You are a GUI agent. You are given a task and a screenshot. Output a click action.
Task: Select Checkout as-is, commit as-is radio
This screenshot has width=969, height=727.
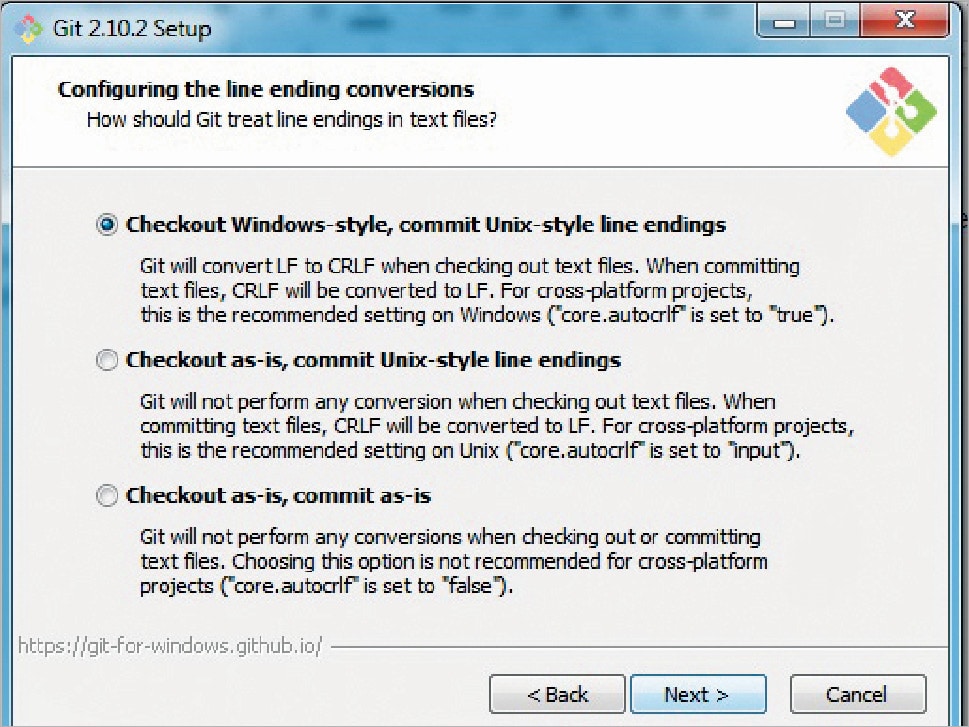coord(107,495)
